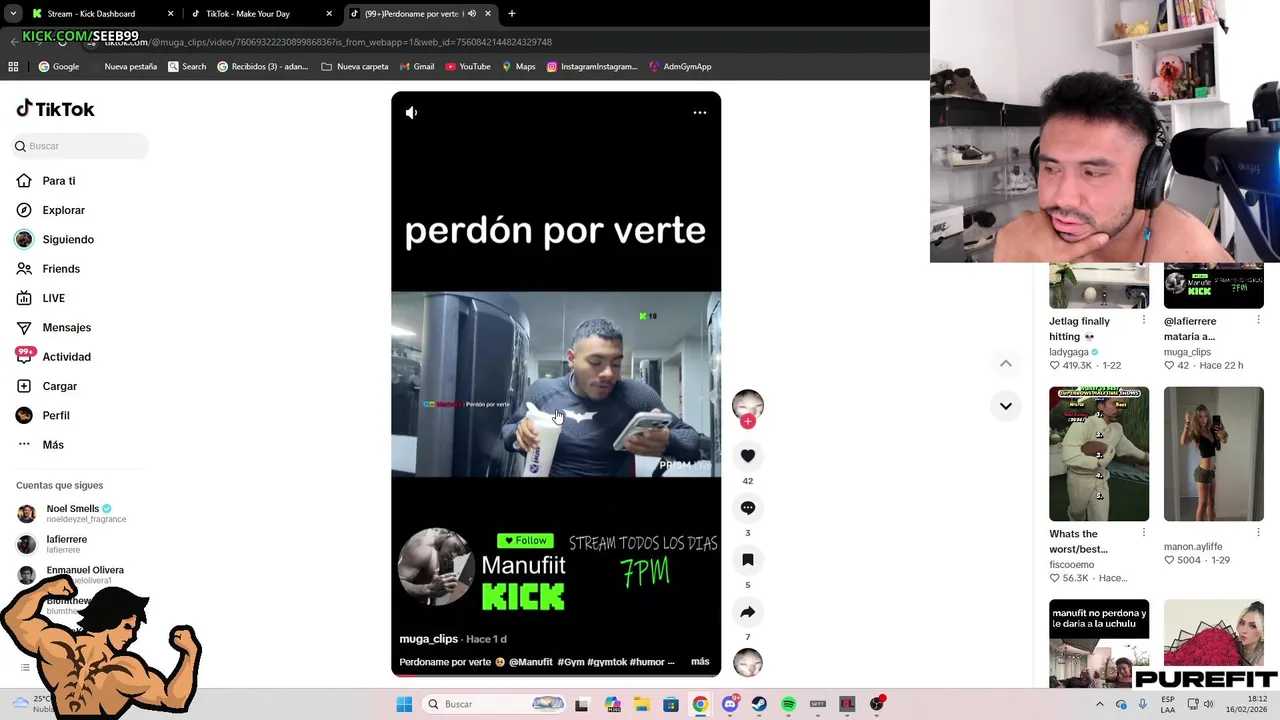Image resolution: width=1280 pixels, height=720 pixels.
Task: Open the Maps bookmark
Action: 519,67
